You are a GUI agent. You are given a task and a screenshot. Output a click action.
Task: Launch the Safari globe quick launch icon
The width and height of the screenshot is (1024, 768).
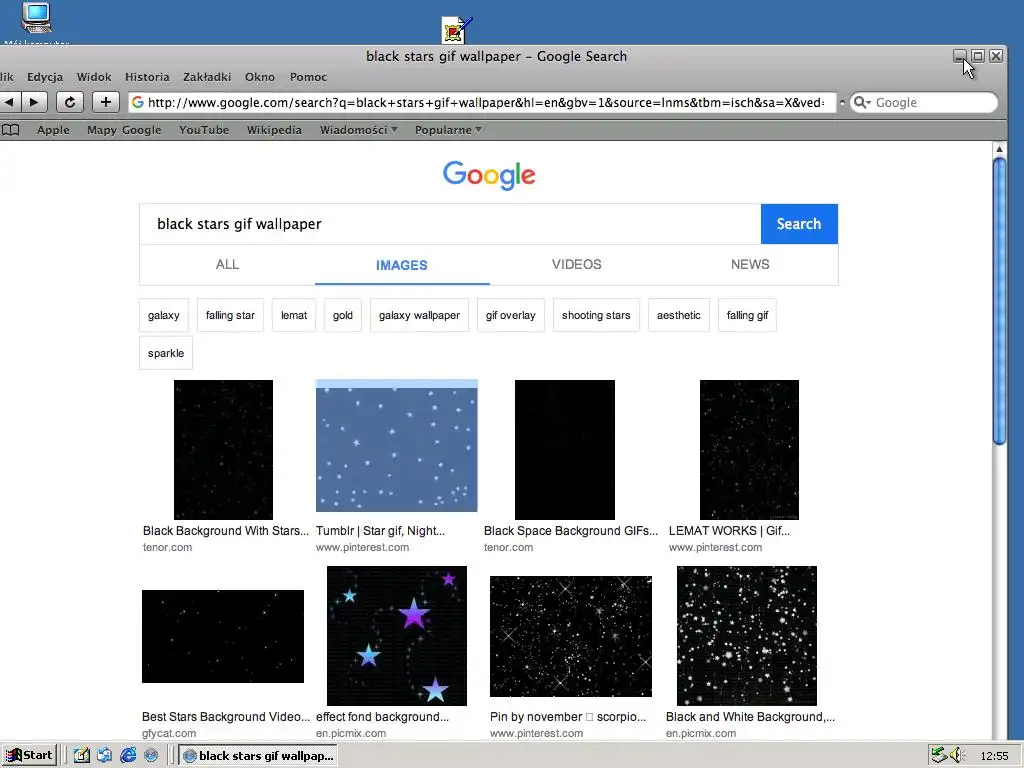[151, 755]
